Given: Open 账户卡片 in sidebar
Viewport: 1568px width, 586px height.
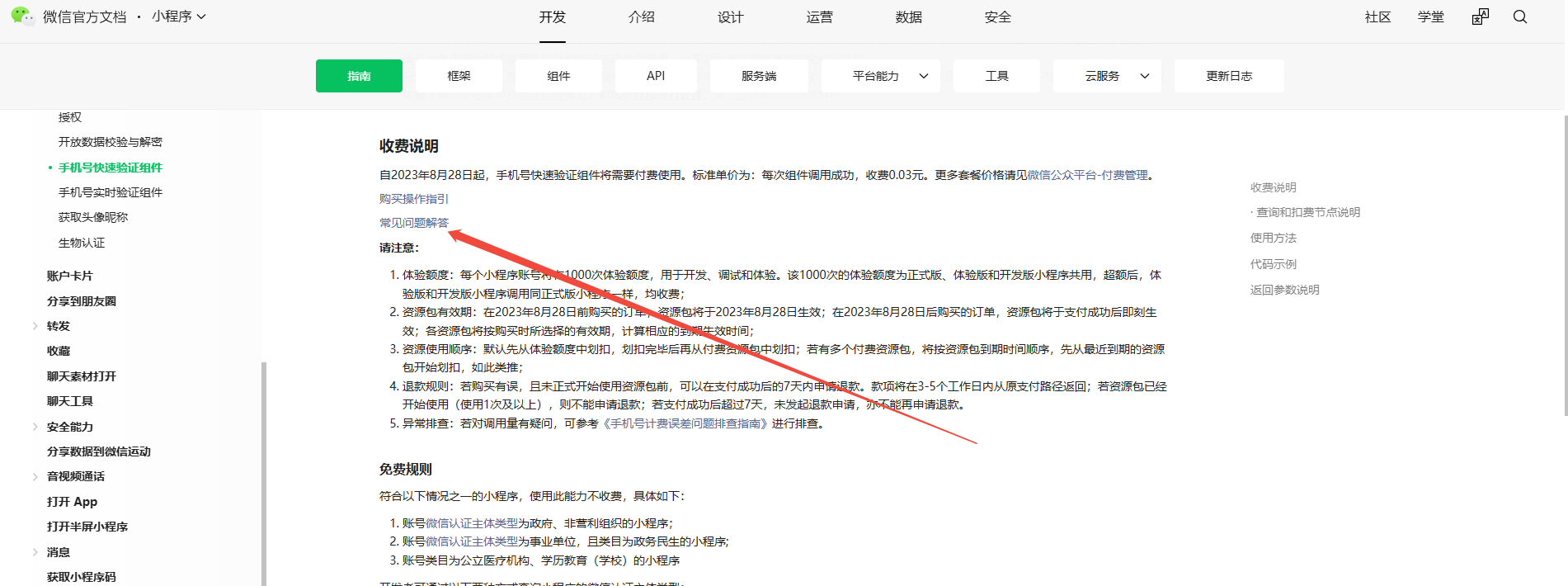Looking at the screenshot, I should [70, 276].
